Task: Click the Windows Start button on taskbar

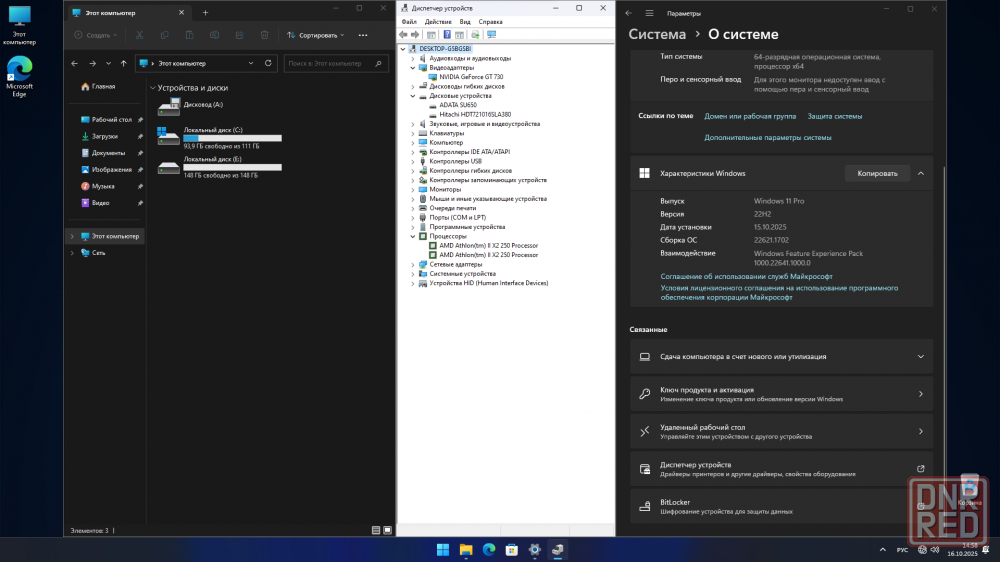Action: click(x=442, y=549)
